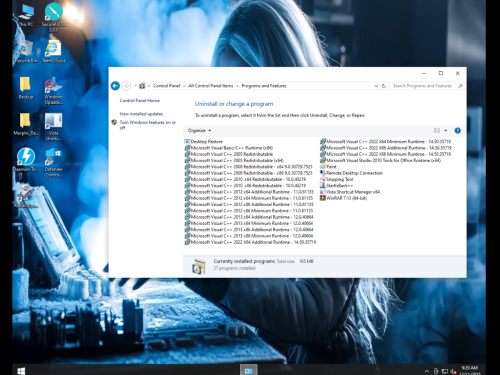Select the Vista Shortcut desktop icon
The height and width of the screenshot is (375, 500).
point(53,127)
